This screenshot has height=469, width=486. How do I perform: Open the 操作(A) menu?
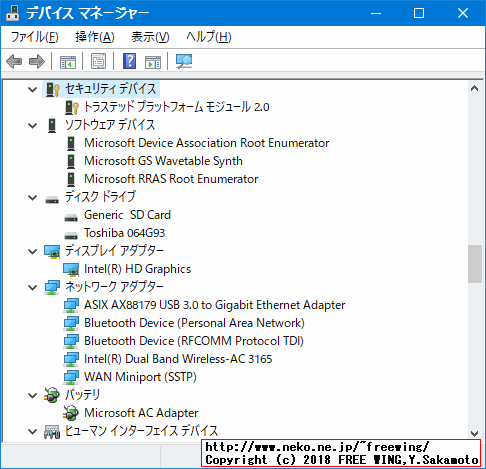tap(95, 37)
